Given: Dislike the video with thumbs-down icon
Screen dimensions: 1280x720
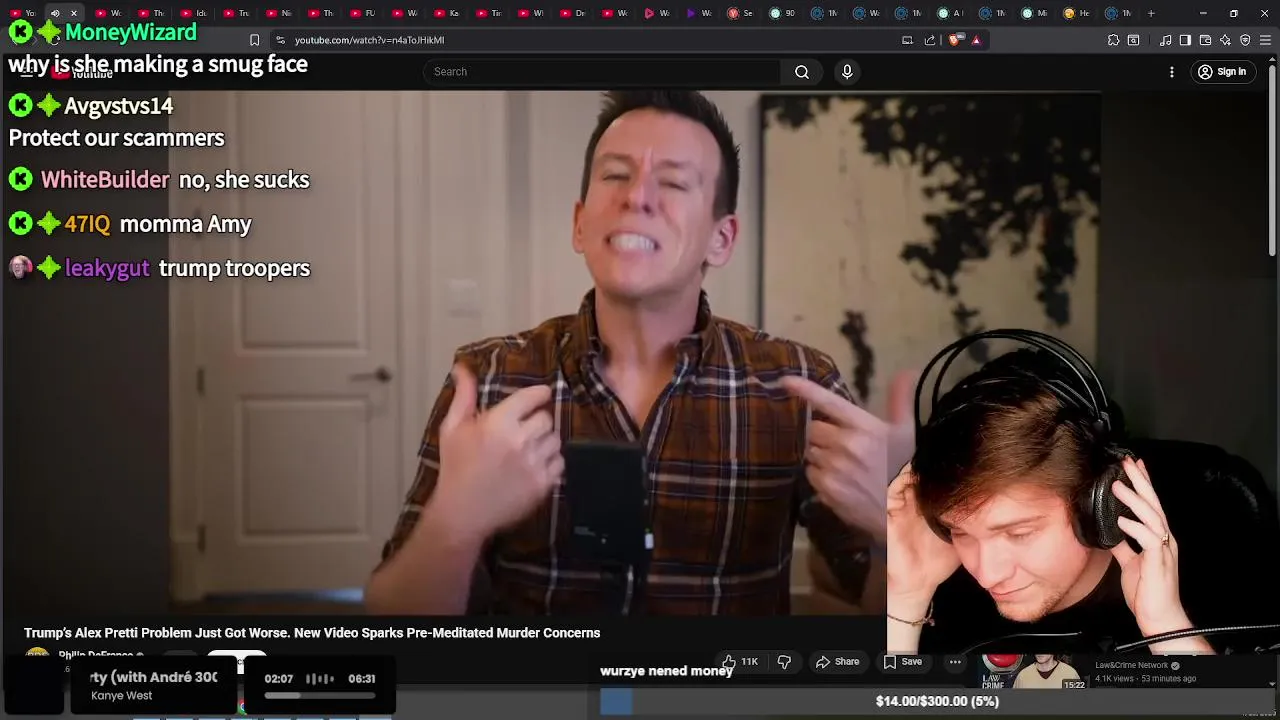Looking at the screenshot, I should tap(784, 662).
